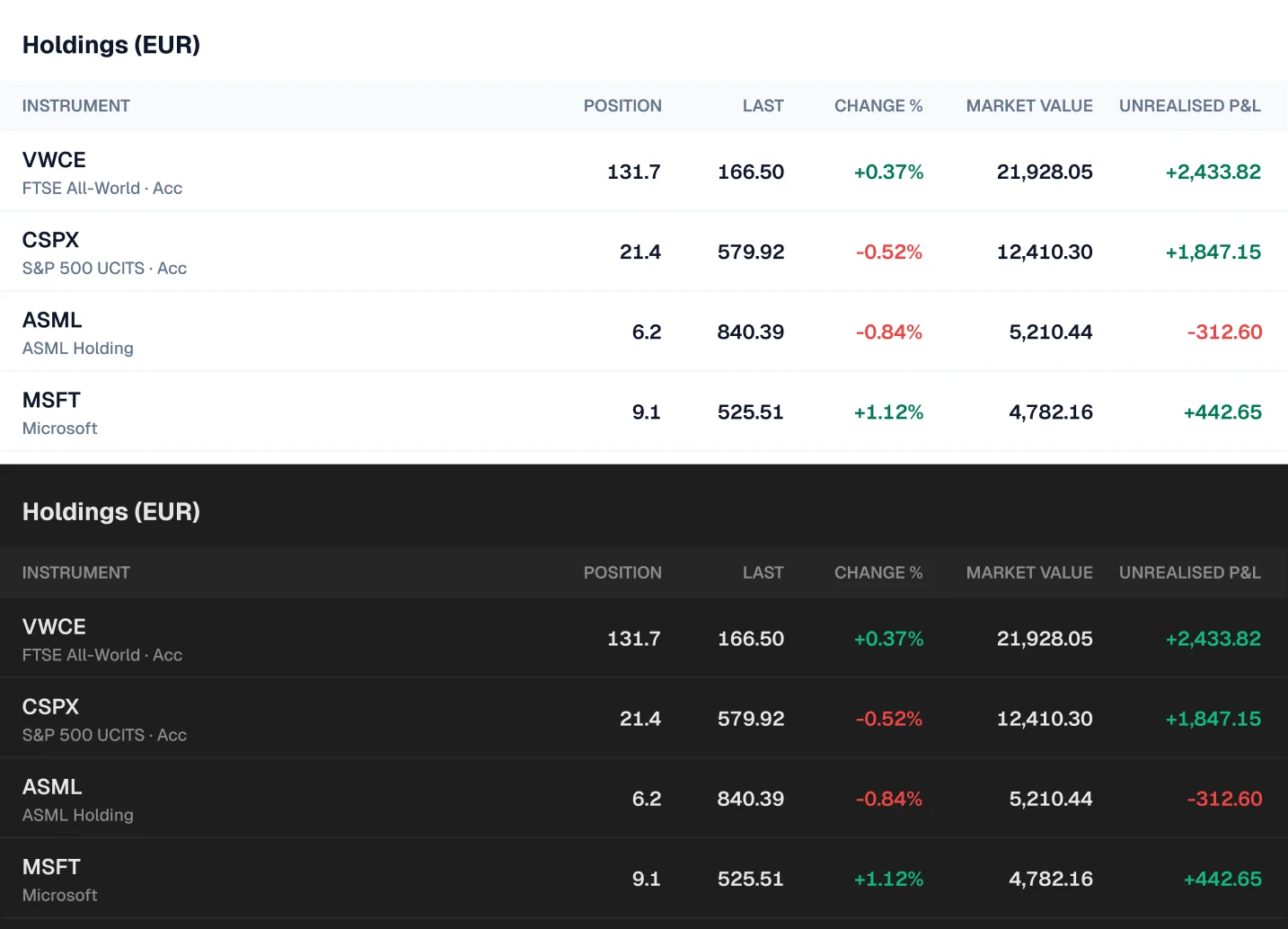Click the +2,433.82 P&L in the dark table

(x=1213, y=639)
